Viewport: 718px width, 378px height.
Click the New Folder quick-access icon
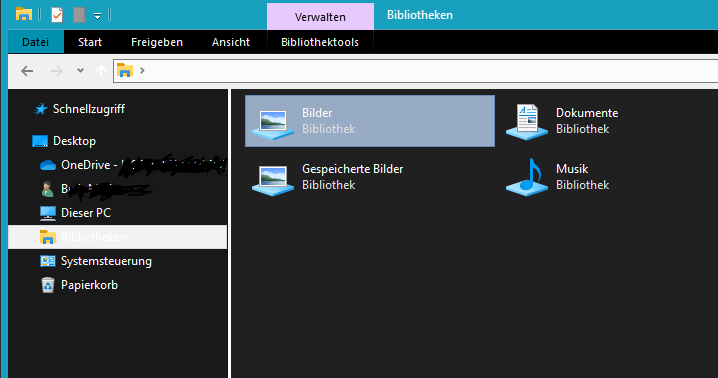pos(79,15)
